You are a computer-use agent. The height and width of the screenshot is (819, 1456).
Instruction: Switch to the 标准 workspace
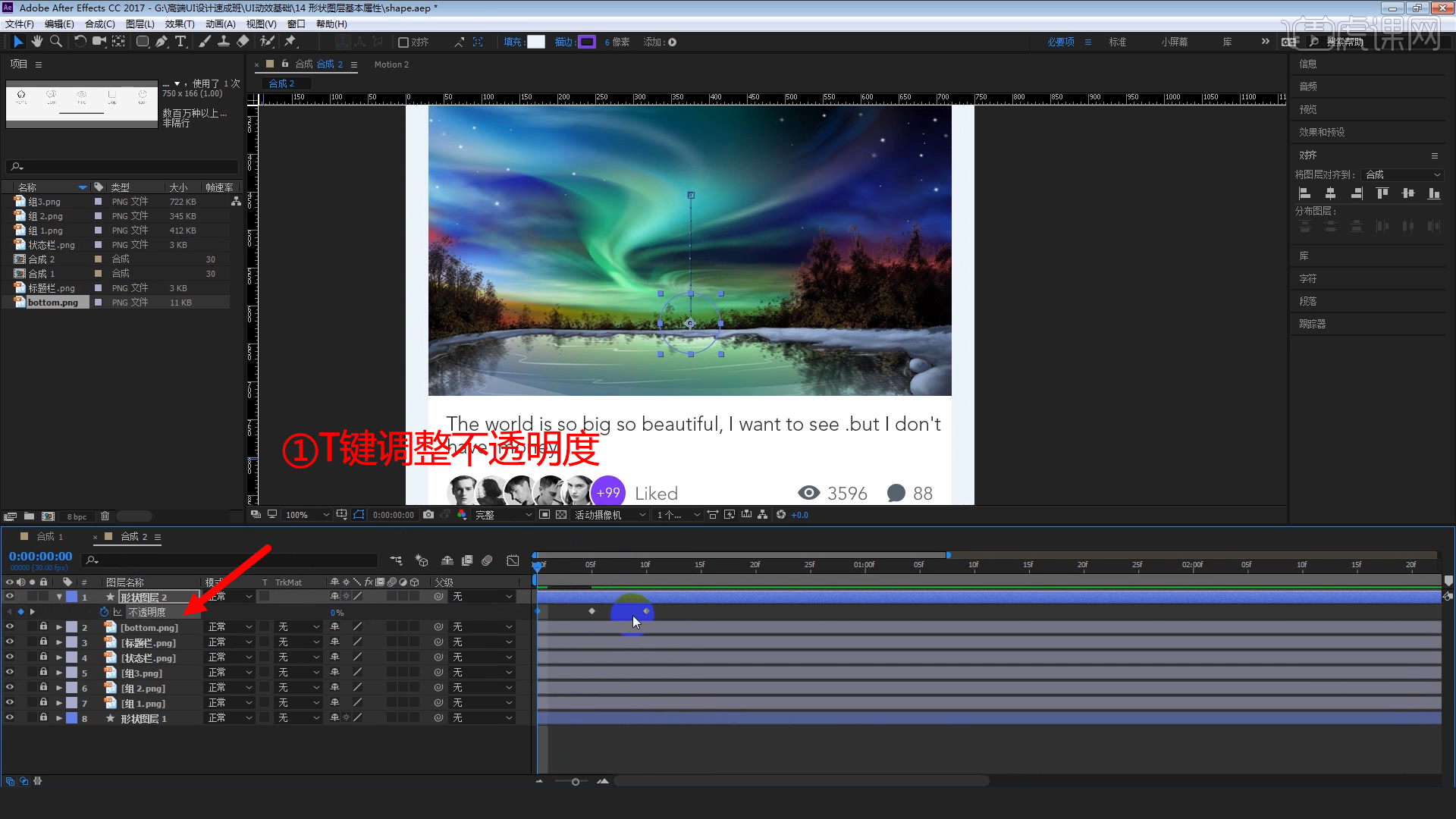1118,42
